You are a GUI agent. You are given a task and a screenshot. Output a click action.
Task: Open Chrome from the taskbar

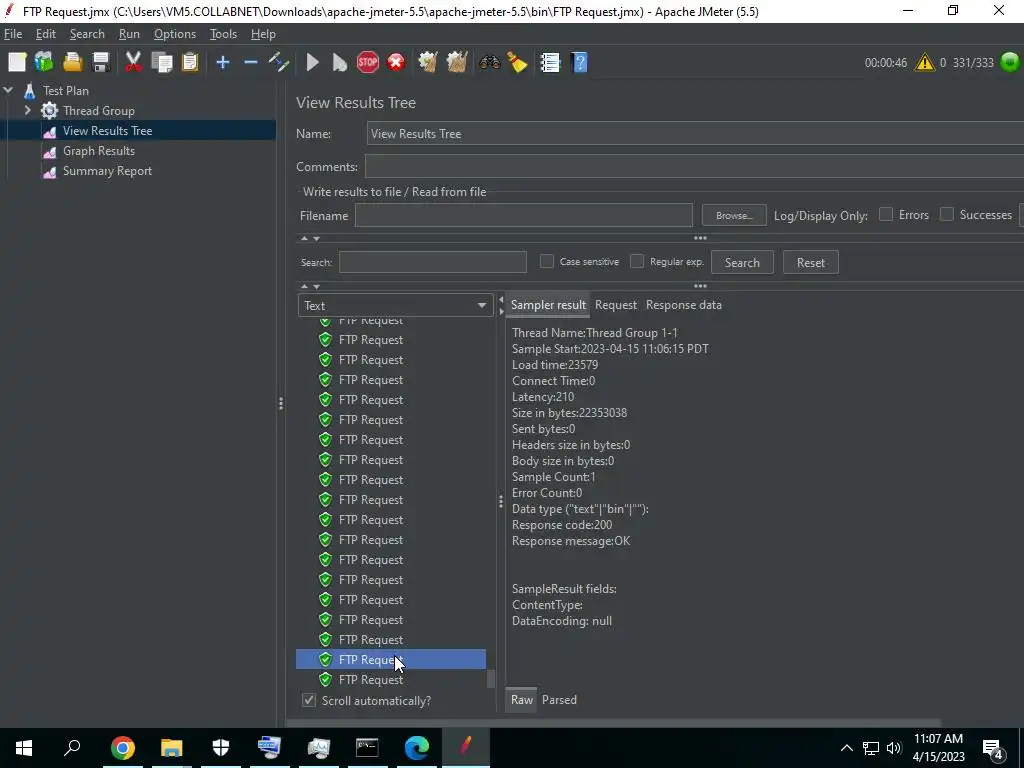(x=122, y=748)
